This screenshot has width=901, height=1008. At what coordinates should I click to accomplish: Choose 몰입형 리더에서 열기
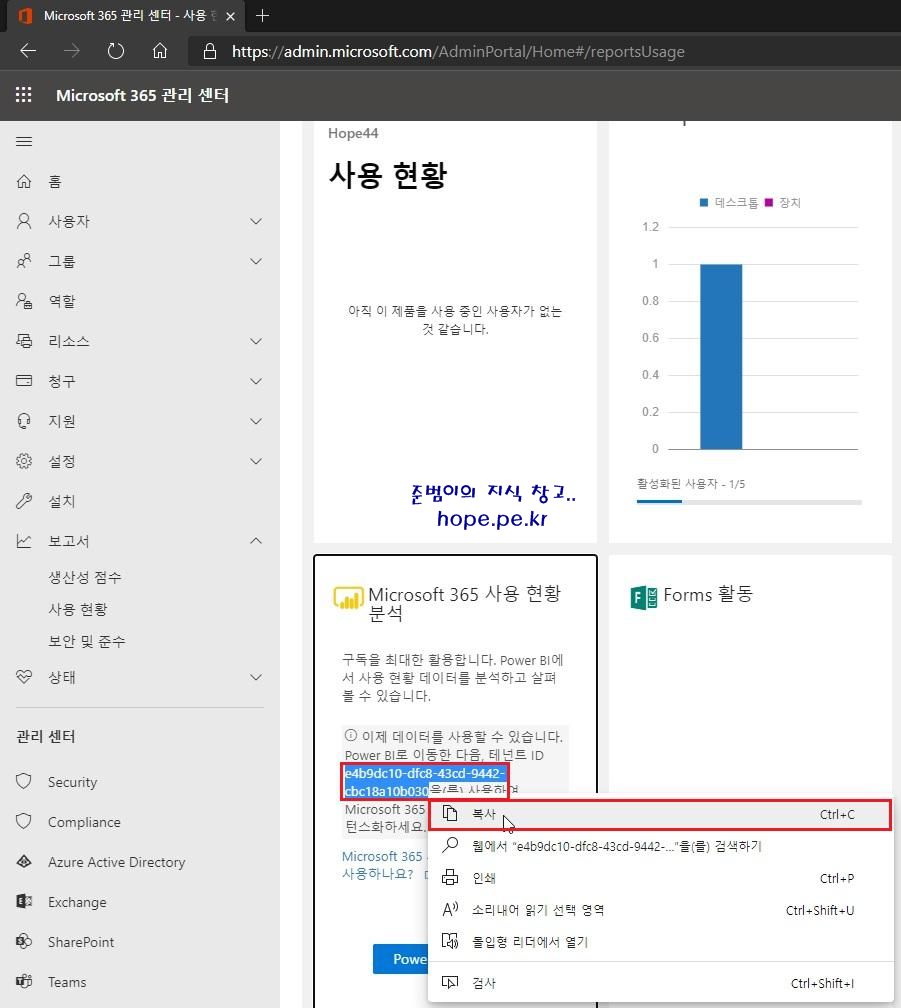(660, 942)
